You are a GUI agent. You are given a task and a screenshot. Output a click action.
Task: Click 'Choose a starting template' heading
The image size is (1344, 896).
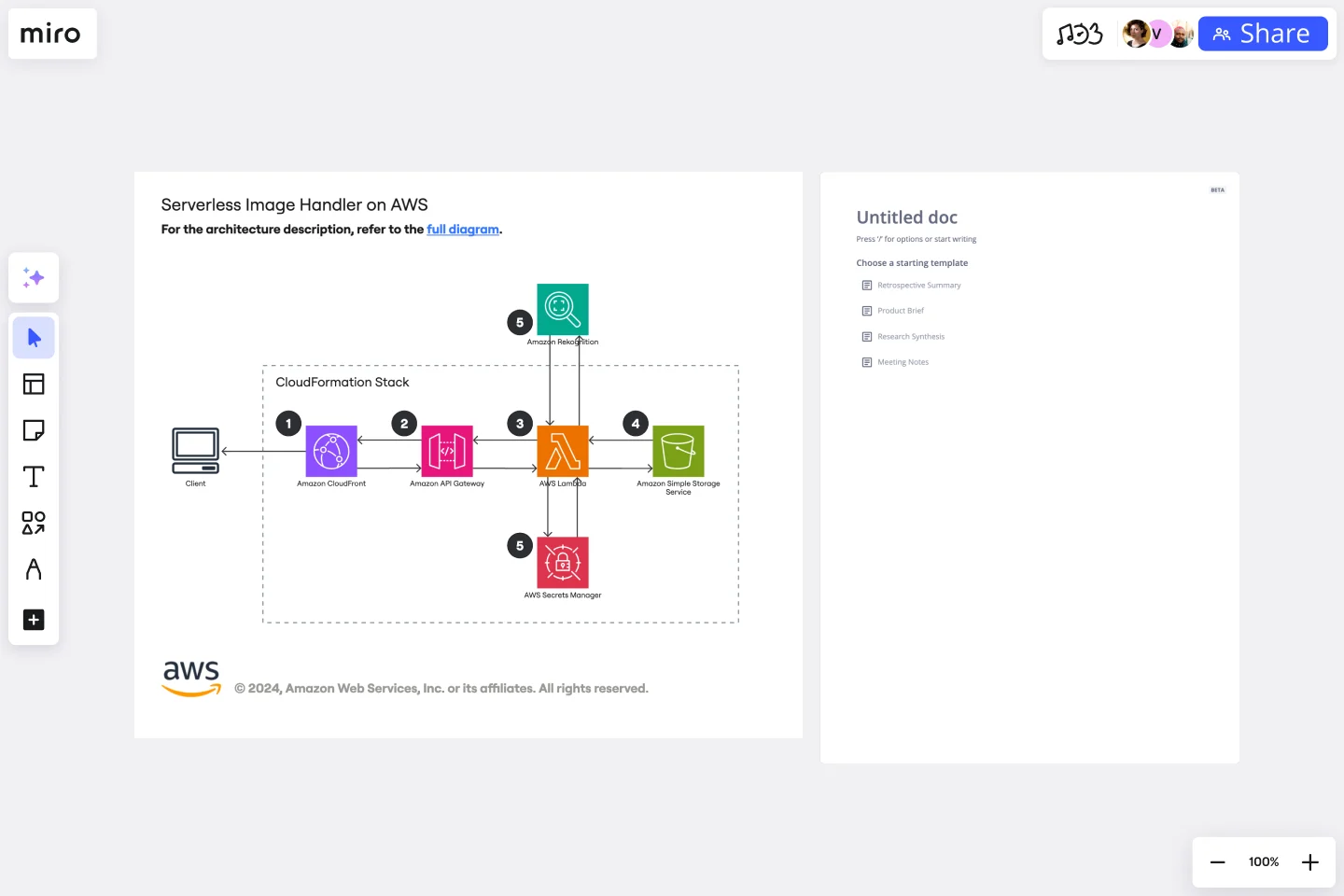[x=912, y=263]
